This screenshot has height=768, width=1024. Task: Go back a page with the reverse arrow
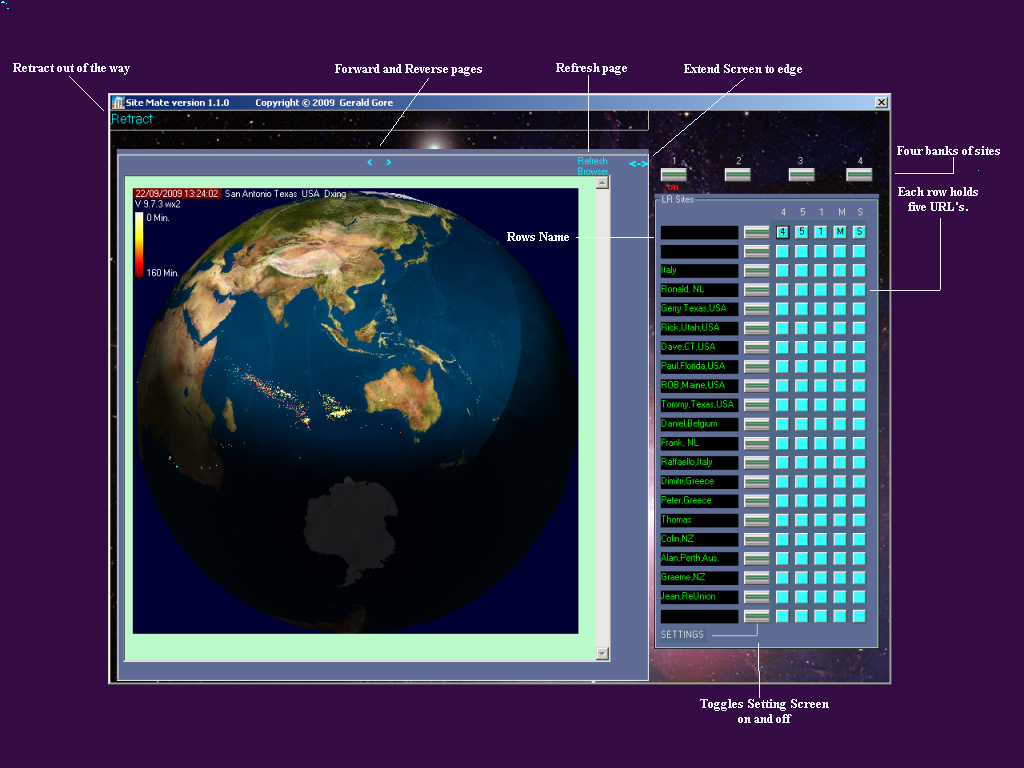[x=370, y=162]
